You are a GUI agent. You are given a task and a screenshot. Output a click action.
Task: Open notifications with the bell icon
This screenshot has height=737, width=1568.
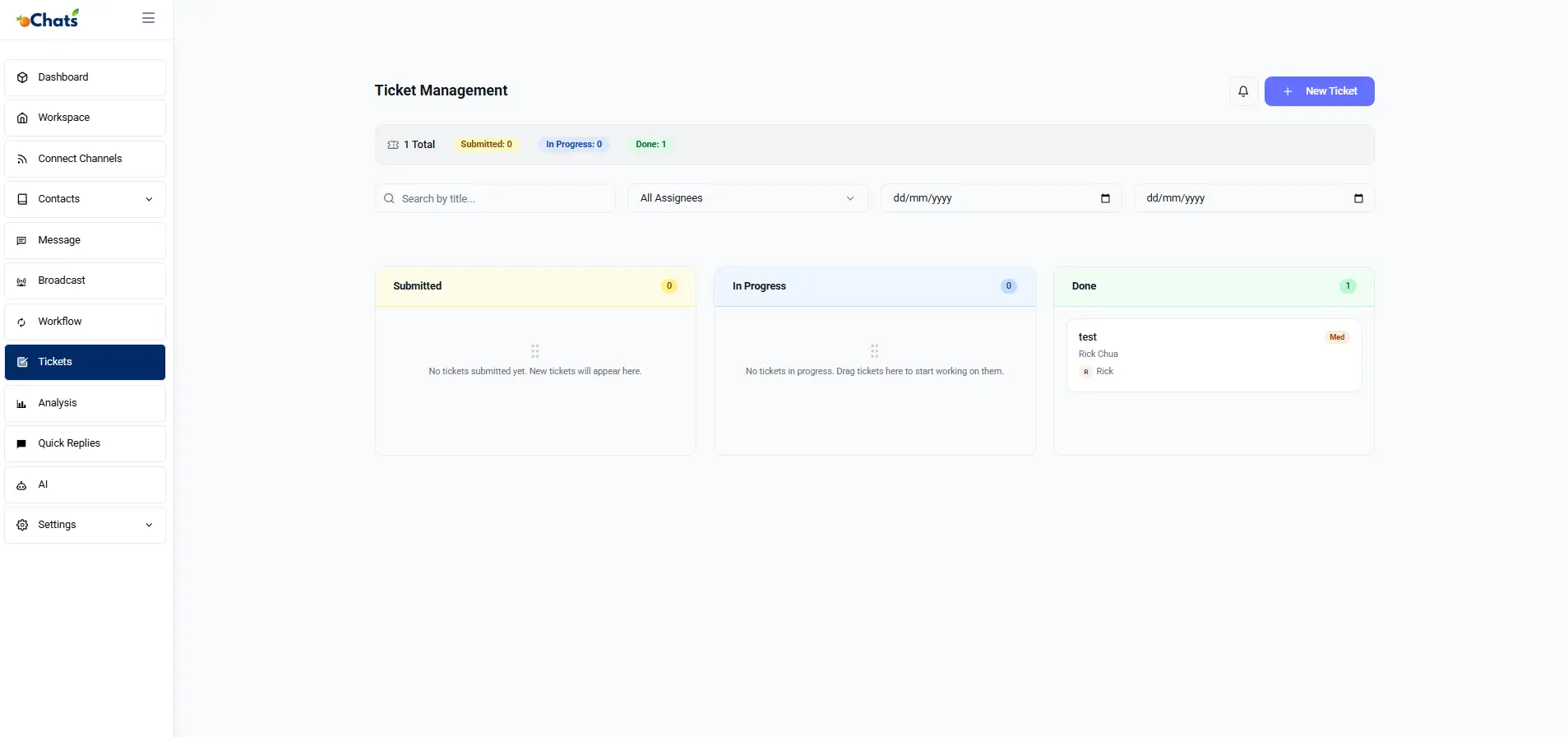tap(1243, 91)
